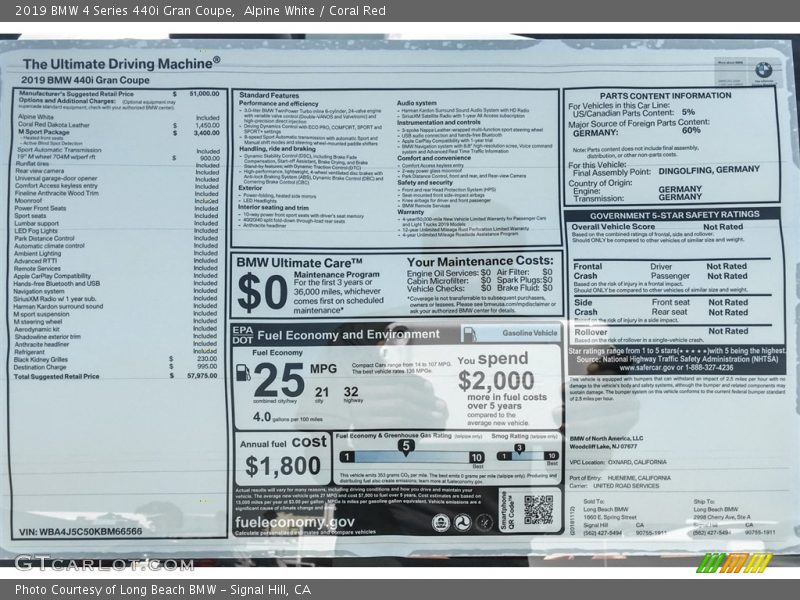Click the fuel pump icon beside 25 MPG
The width and height of the screenshot is (800, 600).
(x=243, y=372)
